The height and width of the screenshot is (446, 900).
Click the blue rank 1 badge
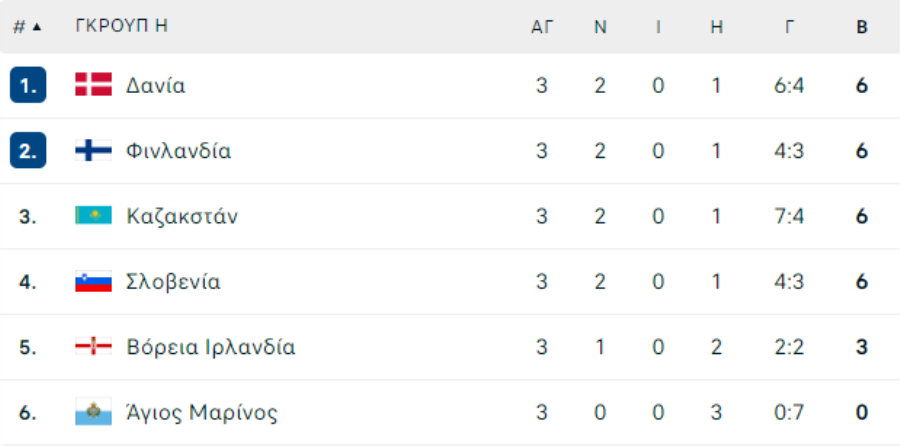28,85
